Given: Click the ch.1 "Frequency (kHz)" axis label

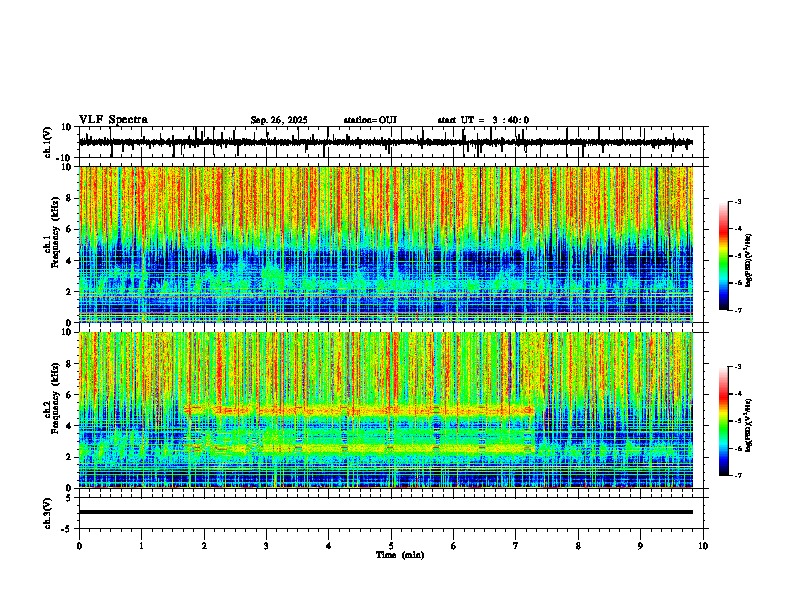Looking at the screenshot, I should (56, 232).
